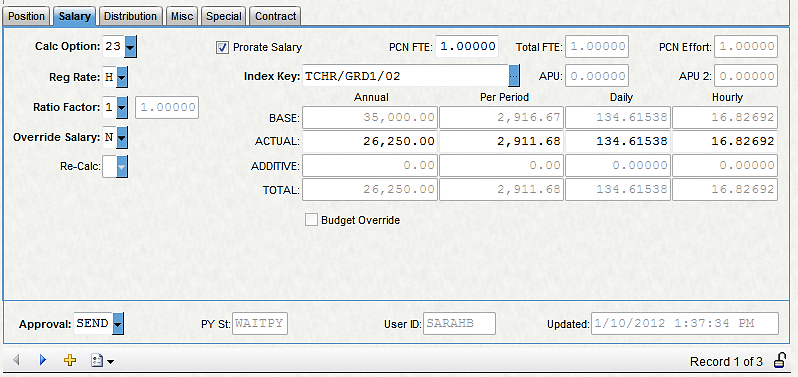Switch to the Distribution tab
Screen dimensions: 798x377
[130, 16]
